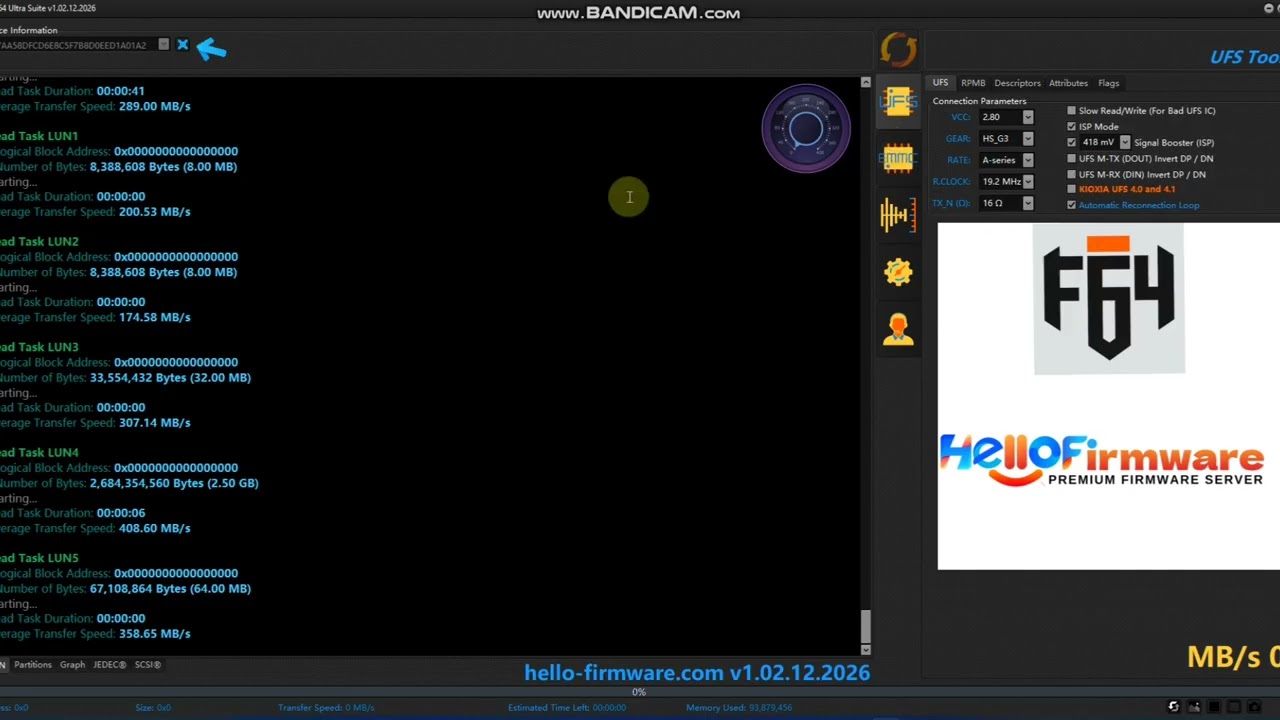Click the Connection Parameters group label
1280x720 pixels.
(x=979, y=101)
